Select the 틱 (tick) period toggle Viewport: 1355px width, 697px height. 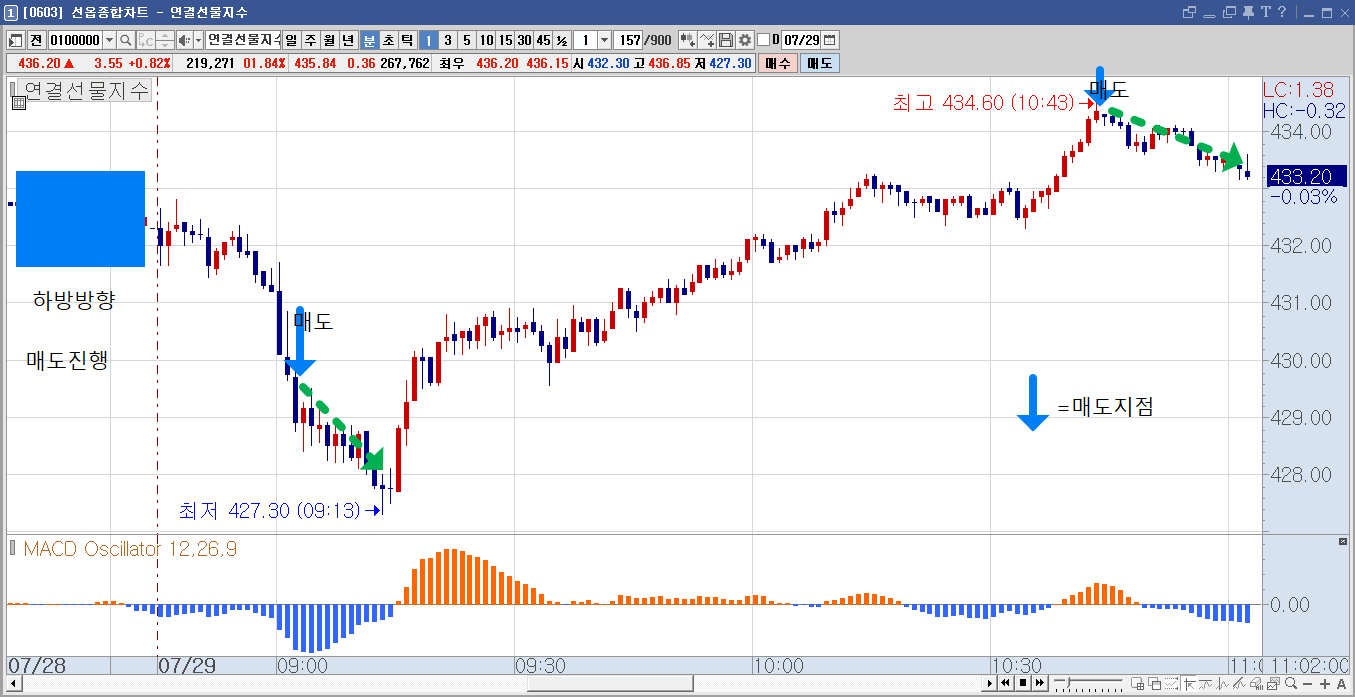point(407,40)
